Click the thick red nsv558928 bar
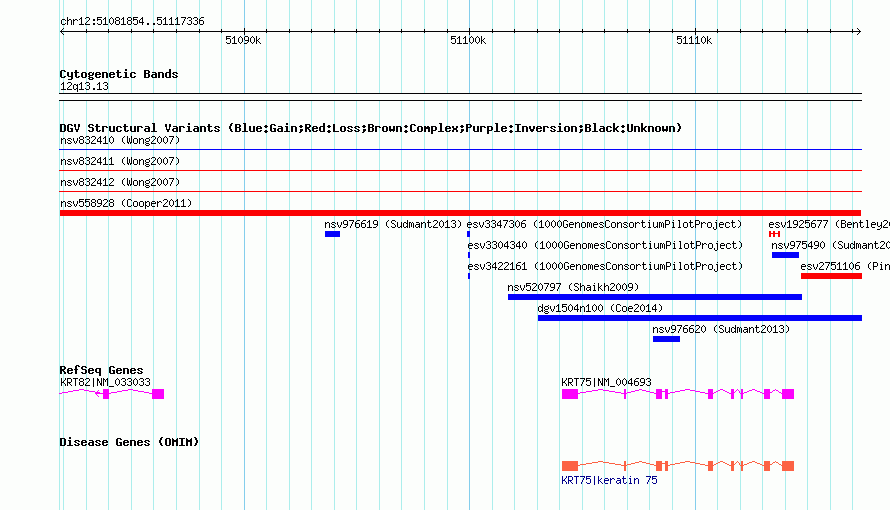 (x=460, y=213)
